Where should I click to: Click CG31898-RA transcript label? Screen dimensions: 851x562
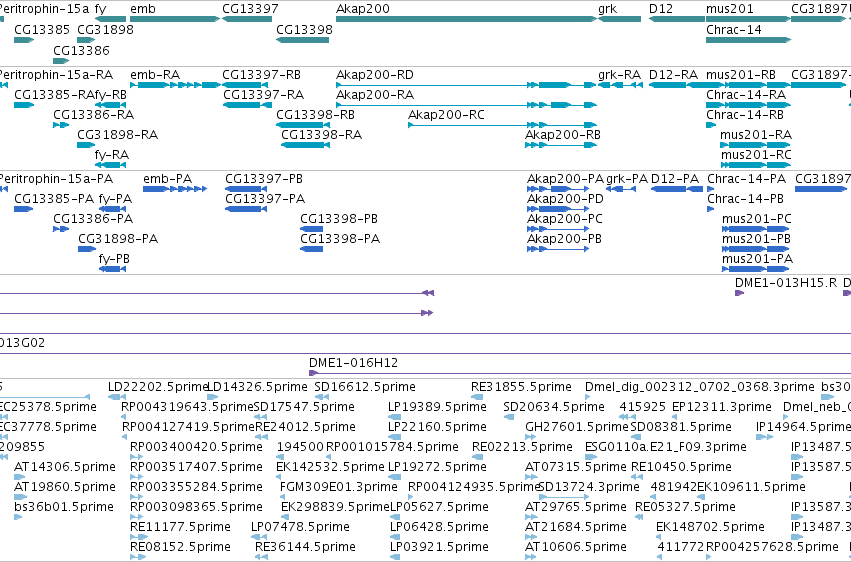pos(117,135)
